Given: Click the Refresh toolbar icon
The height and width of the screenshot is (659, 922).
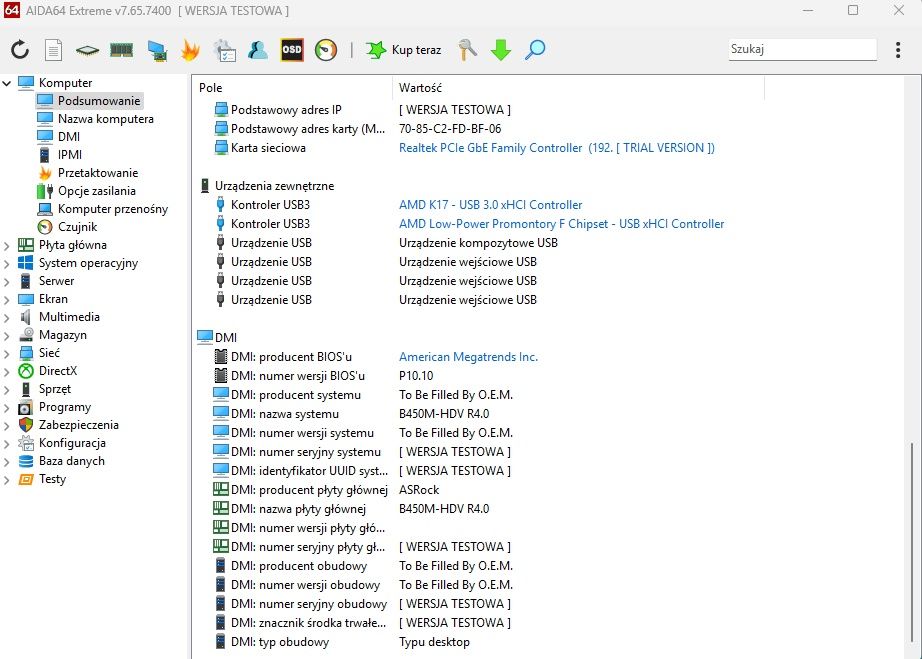Looking at the screenshot, I should coord(20,50).
